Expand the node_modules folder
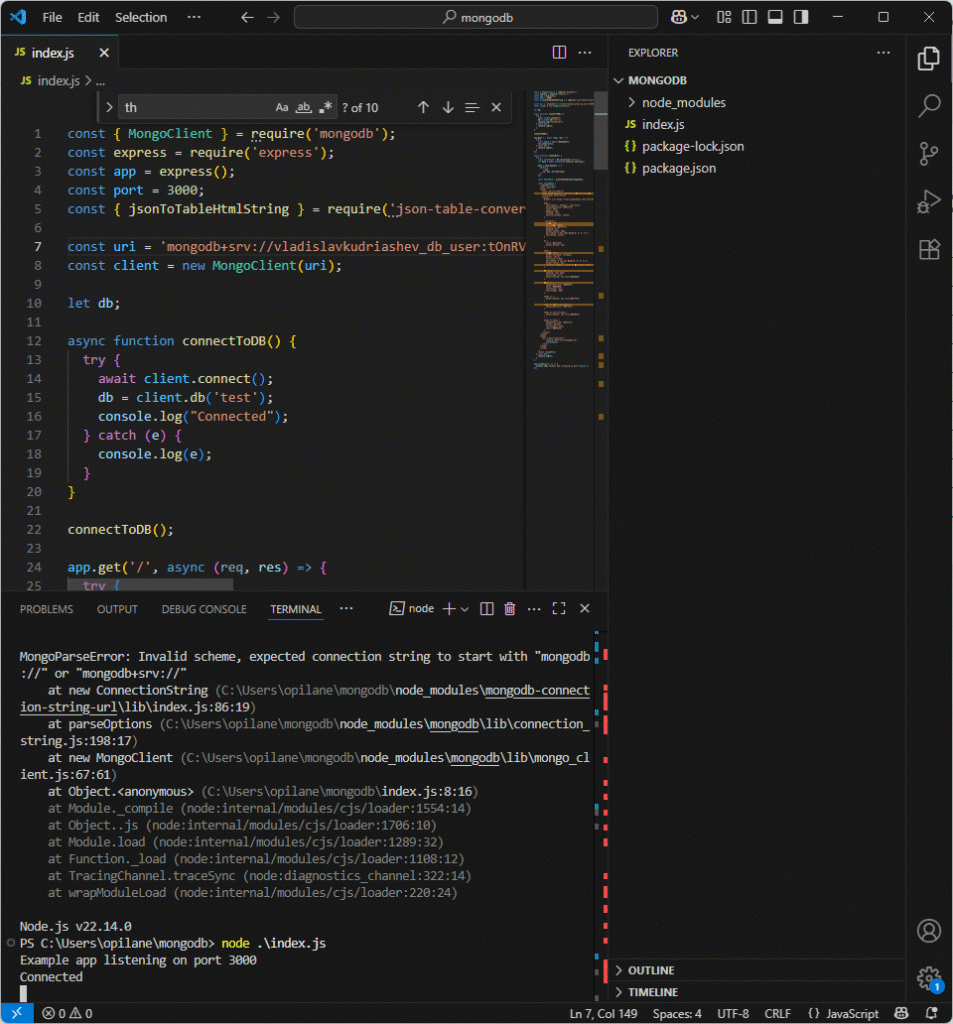 click(x=683, y=102)
